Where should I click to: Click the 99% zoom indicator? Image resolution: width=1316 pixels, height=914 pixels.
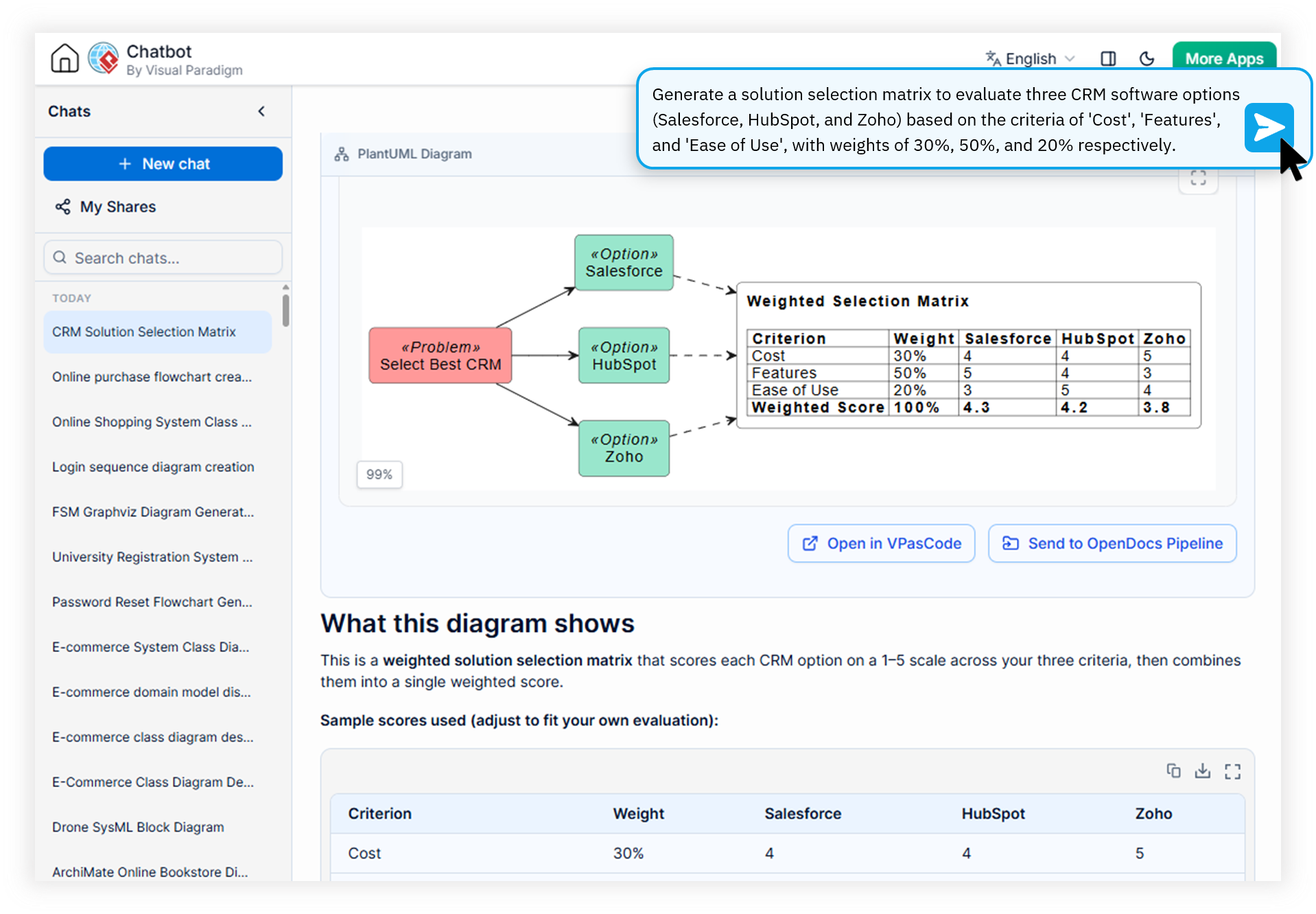tap(379, 474)
